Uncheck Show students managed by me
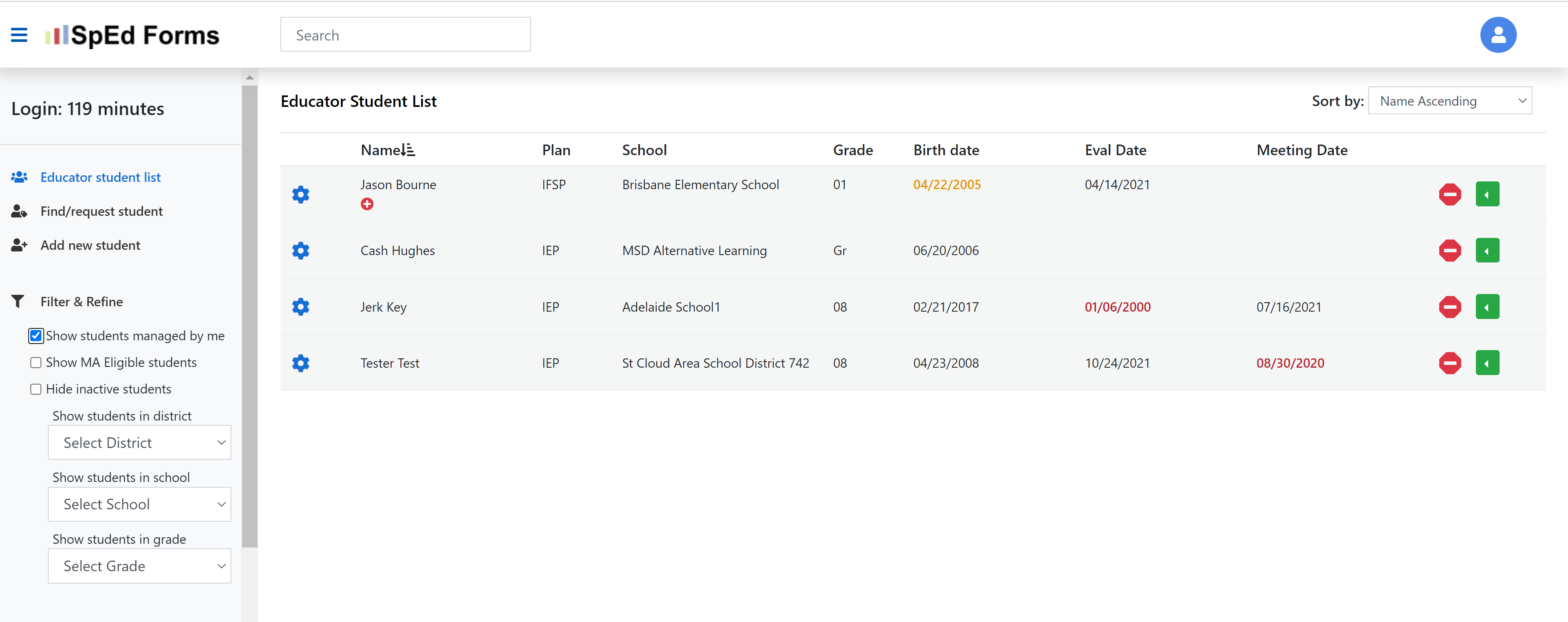Screen dimensions: 1568x622 (36, 335)
